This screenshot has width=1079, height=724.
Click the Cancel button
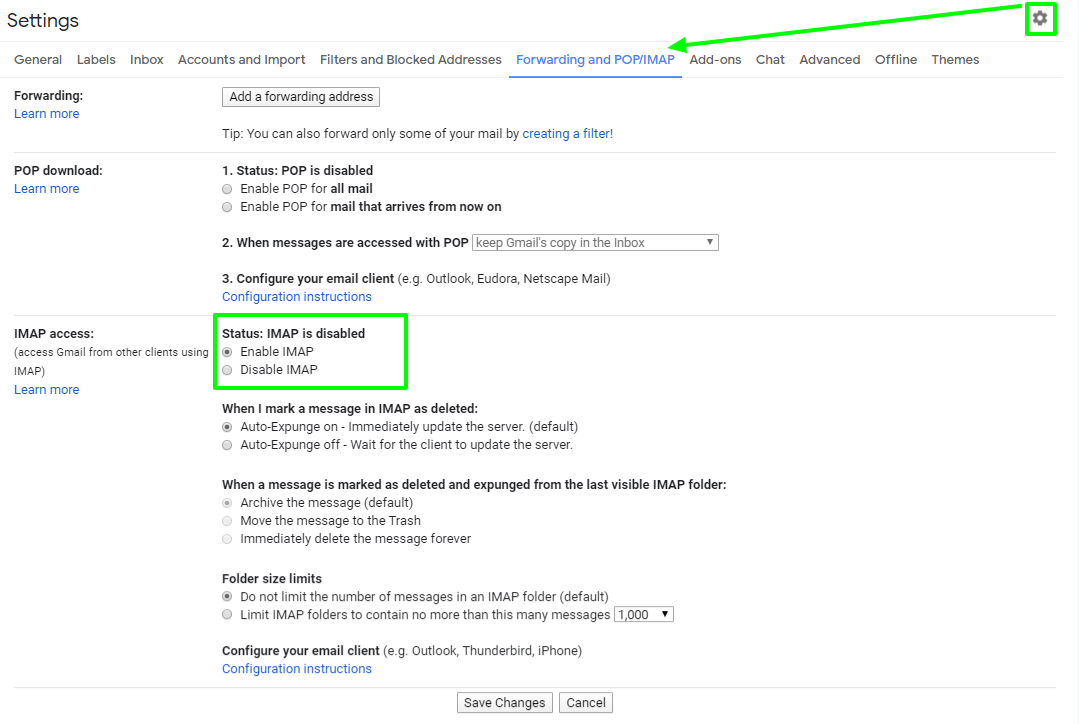(x=586, y=703)
